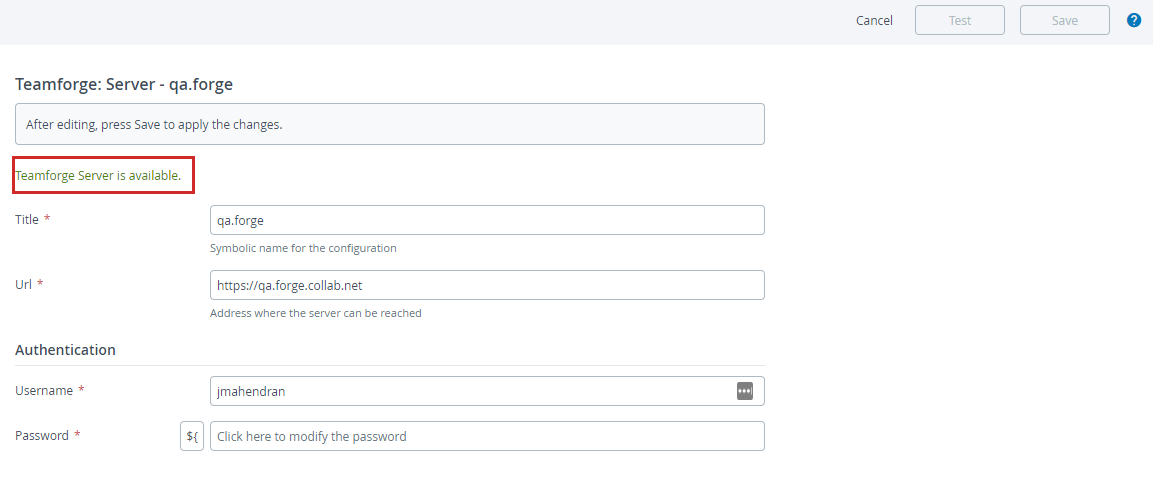This screenshot has height=479, width=1153.
Task: Click the Authentication section header
Action: coord(65,350)
